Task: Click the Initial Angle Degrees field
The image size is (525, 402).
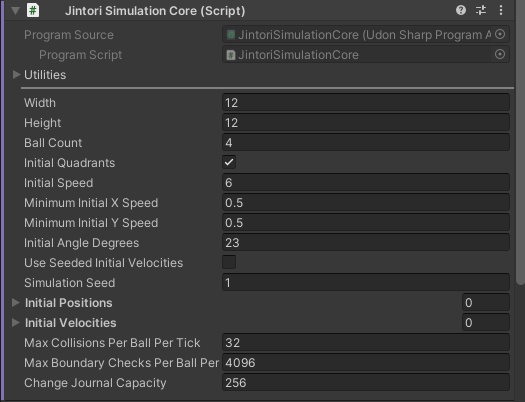Action: [x=366, y=242]
